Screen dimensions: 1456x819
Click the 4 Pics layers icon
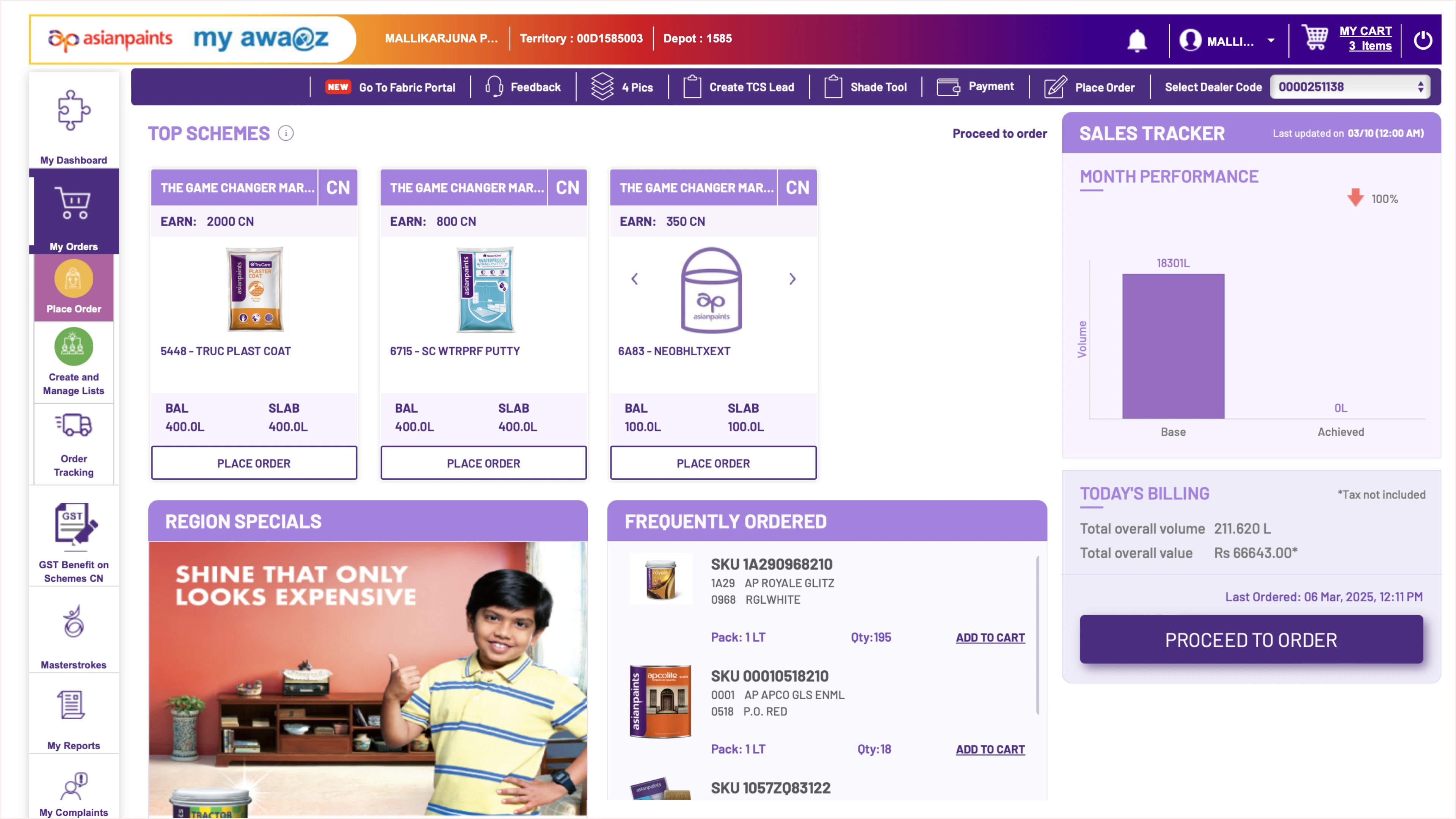click(602, 86)
